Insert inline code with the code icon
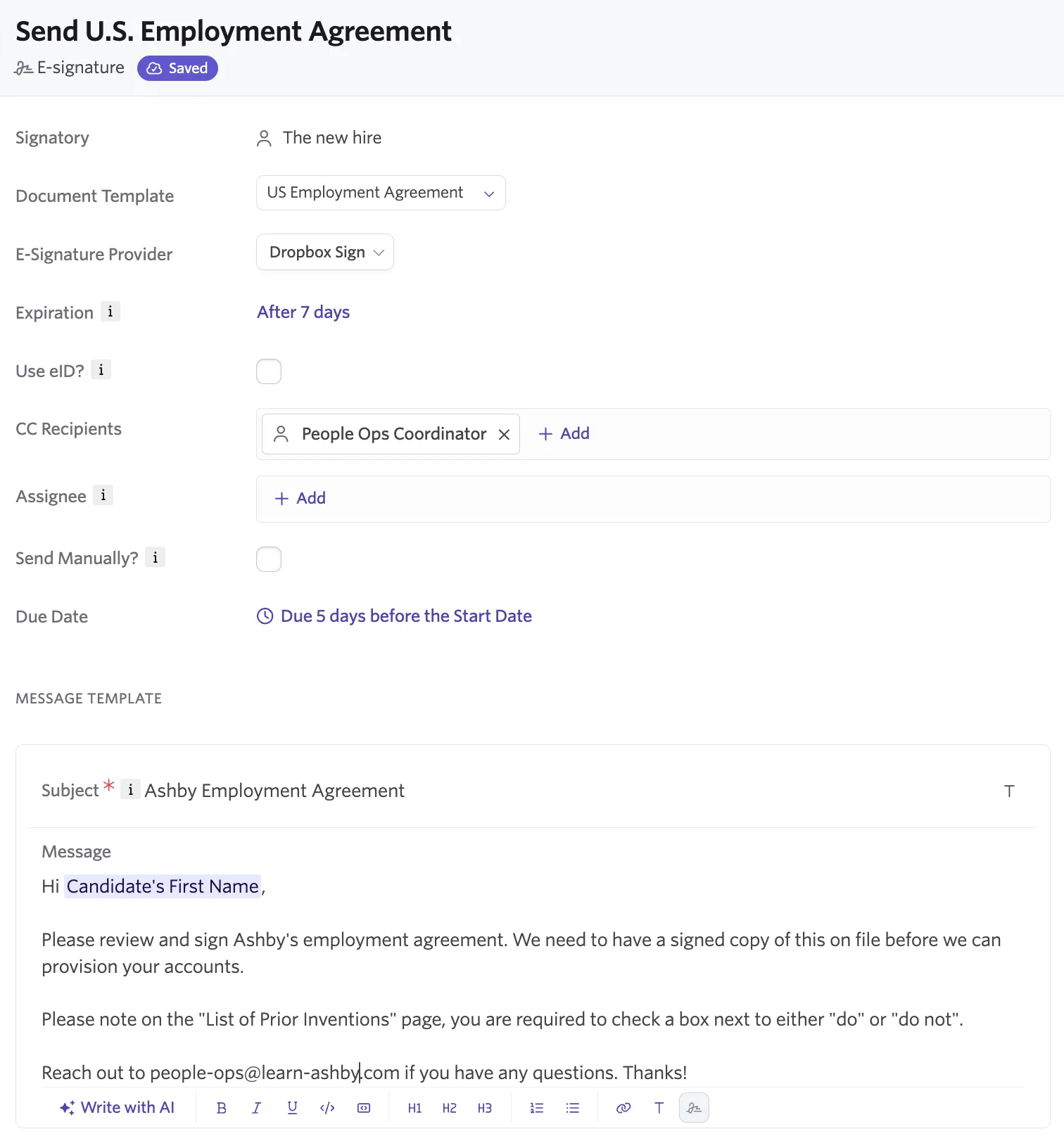The width and height of the screenshot is (1064, 1141). tap(327, 1108)
